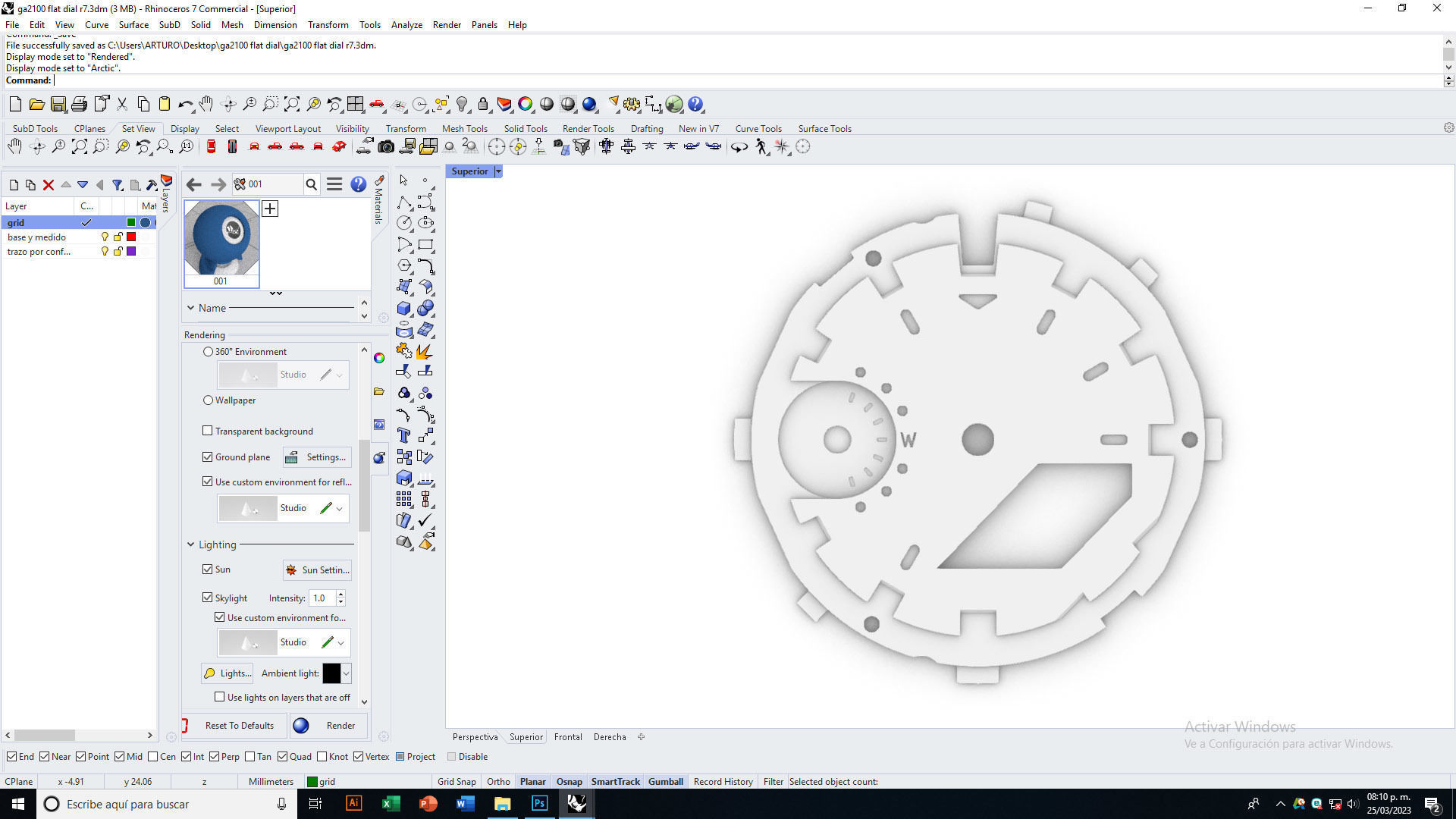1456x819 pixels.
Task: Click the Walk about person icon
Action: tap(761, 146)
